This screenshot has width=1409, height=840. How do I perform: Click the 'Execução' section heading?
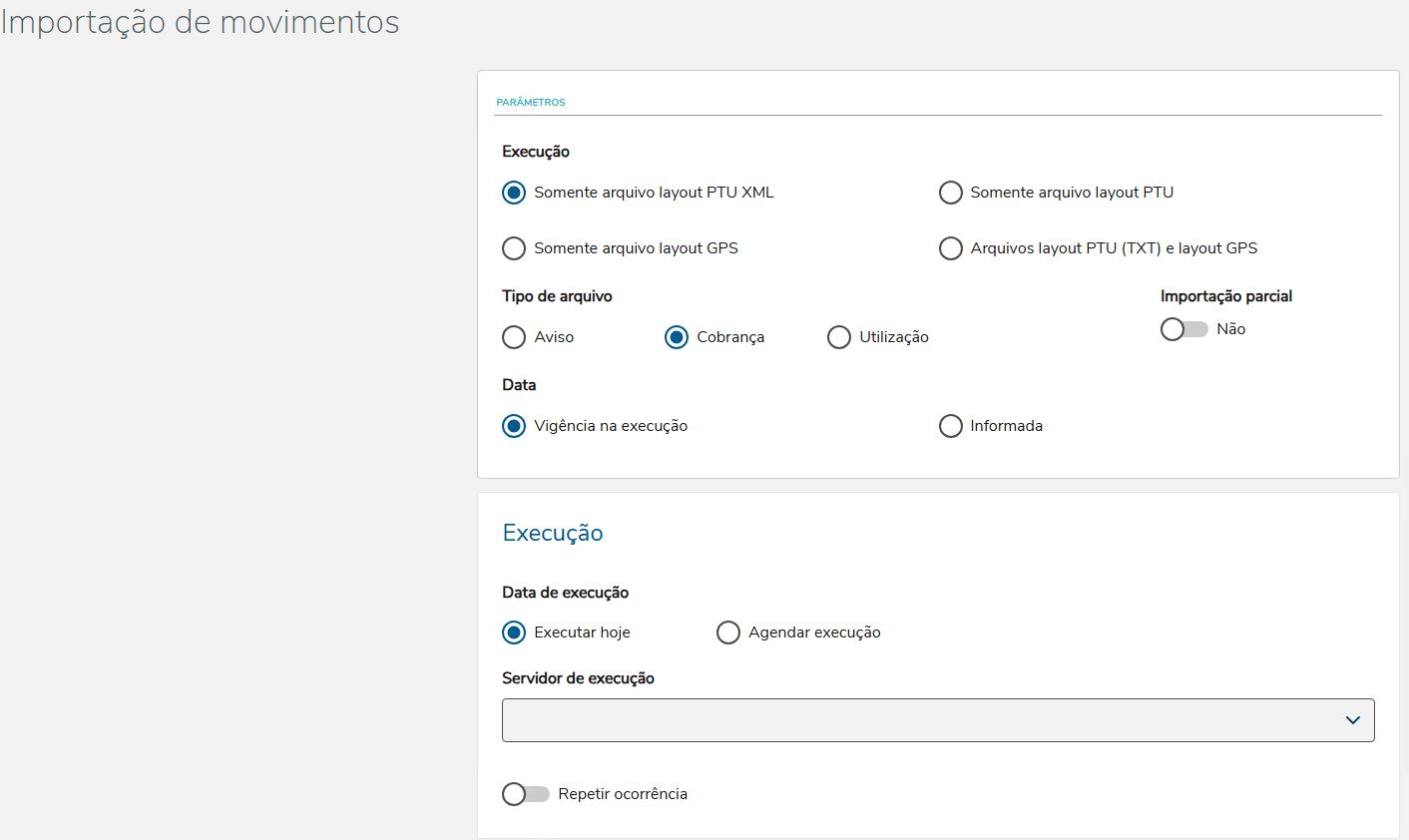point(553,533)
